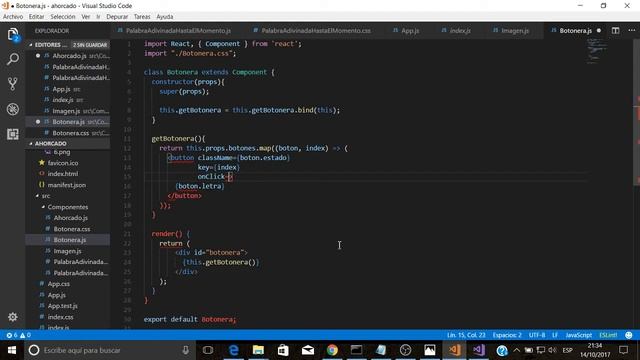This screenshot has width=640, height=360.
Task: Show errors and warnings count in status bar
Action: pos(18,335)
